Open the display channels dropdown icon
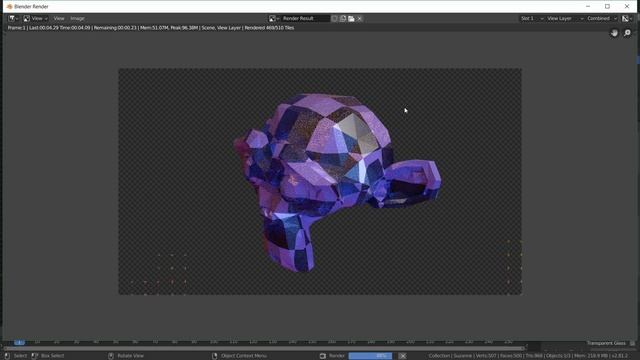 click(x=627, y=18)
